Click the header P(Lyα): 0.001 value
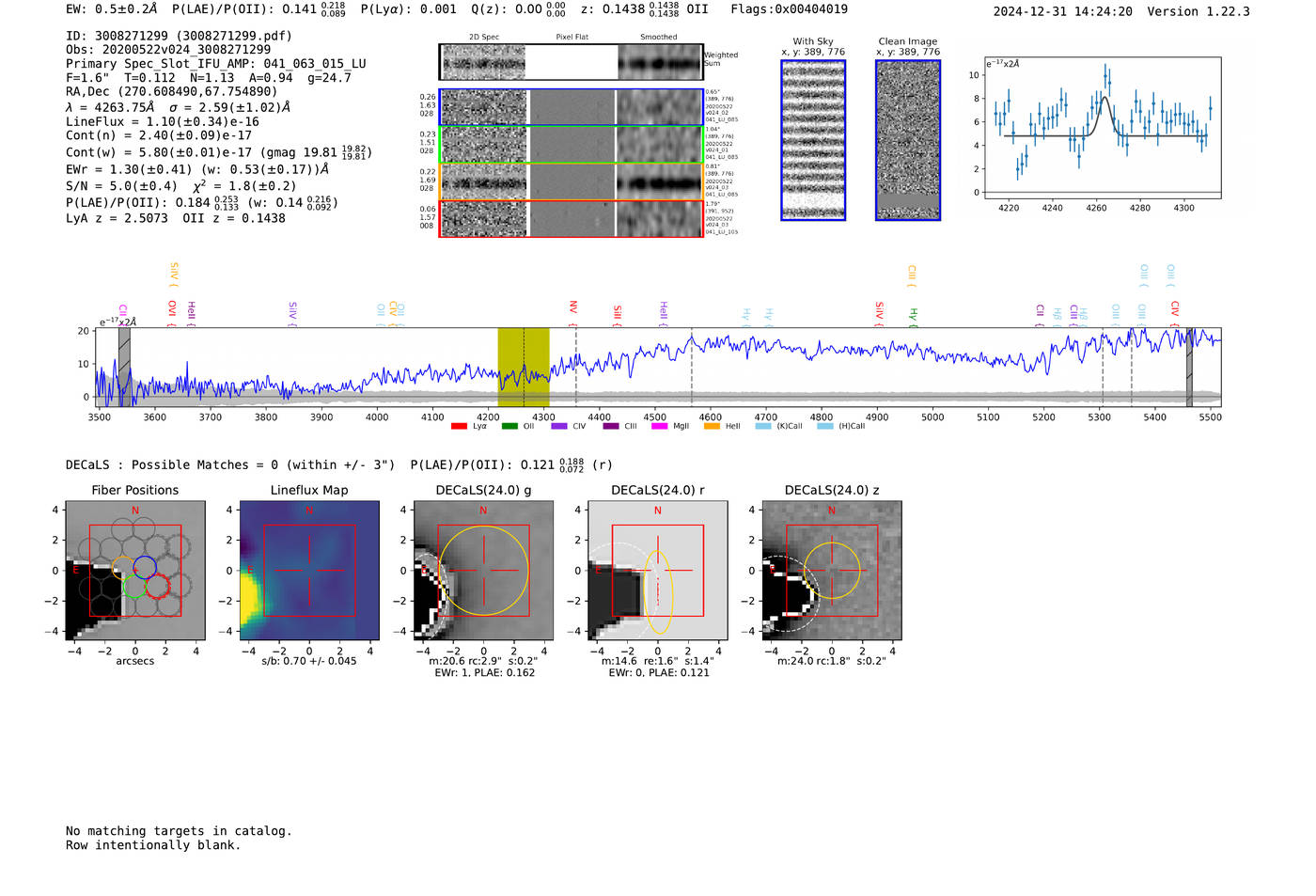This screenshot has height=896, width=1316. pos(408,9)
